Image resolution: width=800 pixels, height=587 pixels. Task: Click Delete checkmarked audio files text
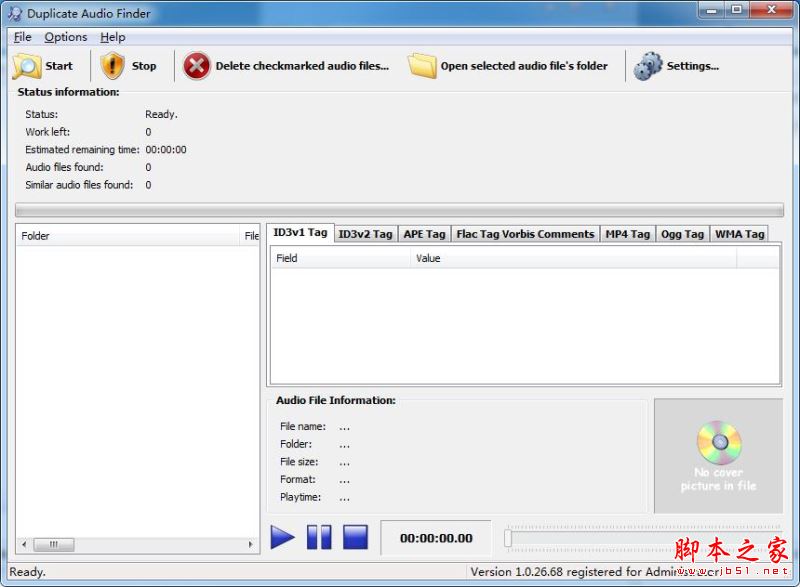302,66
